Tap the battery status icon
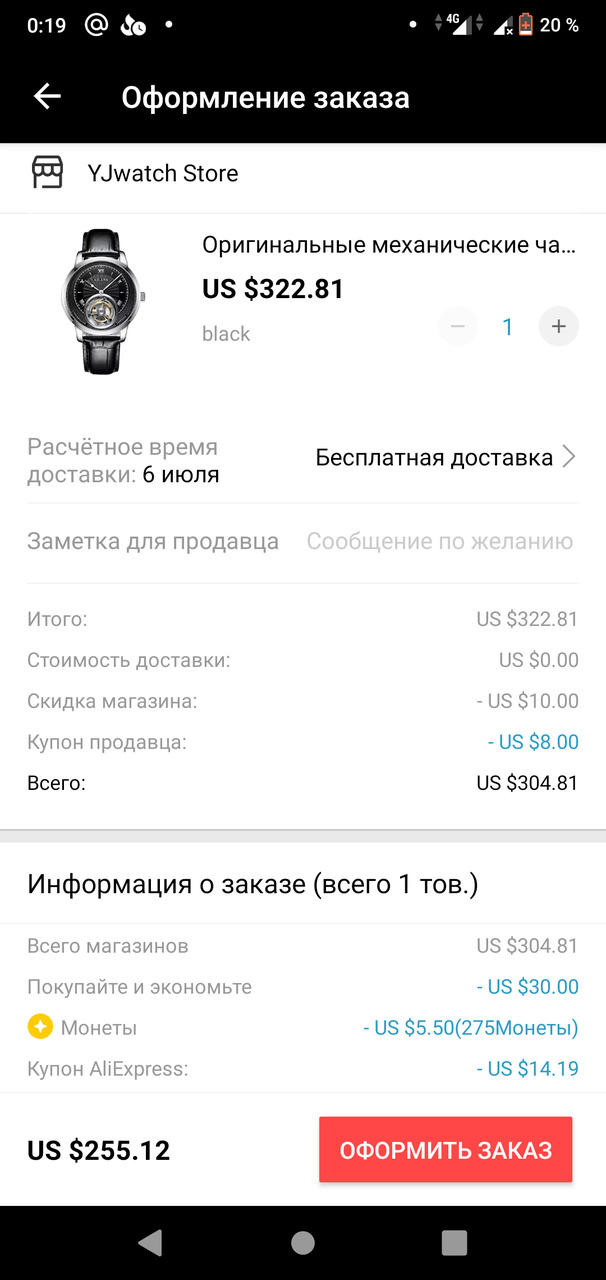 point(525,25)
